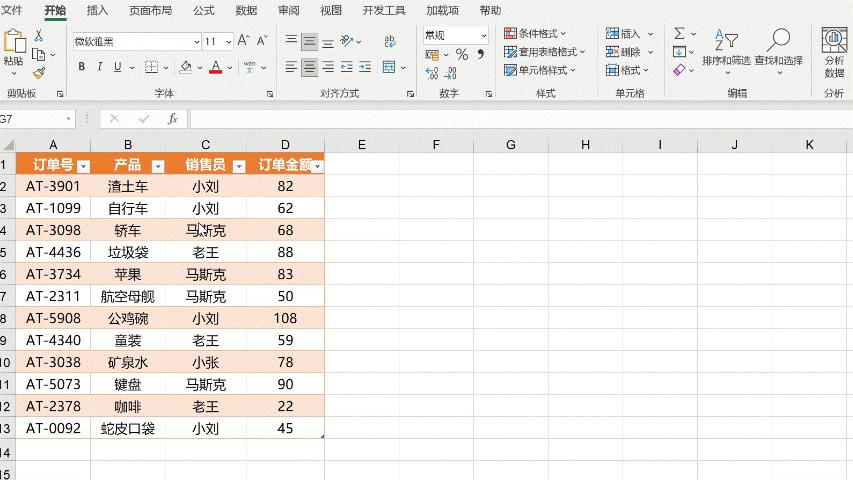Decrease decimal places icon
Image resolution: width=853 pixels, height=480 pixels.
click(451, 73)
